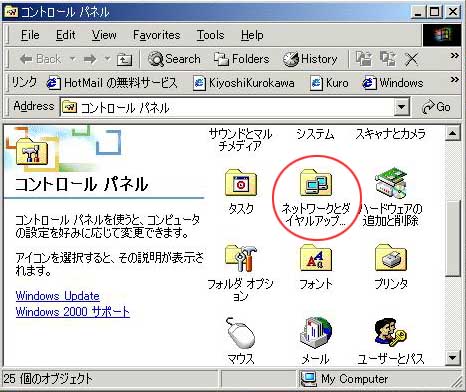The width and height of the screenshot is (466, 392).
Task: Expand the Back button history dropdown arrow
Action: tap(72, 59)
